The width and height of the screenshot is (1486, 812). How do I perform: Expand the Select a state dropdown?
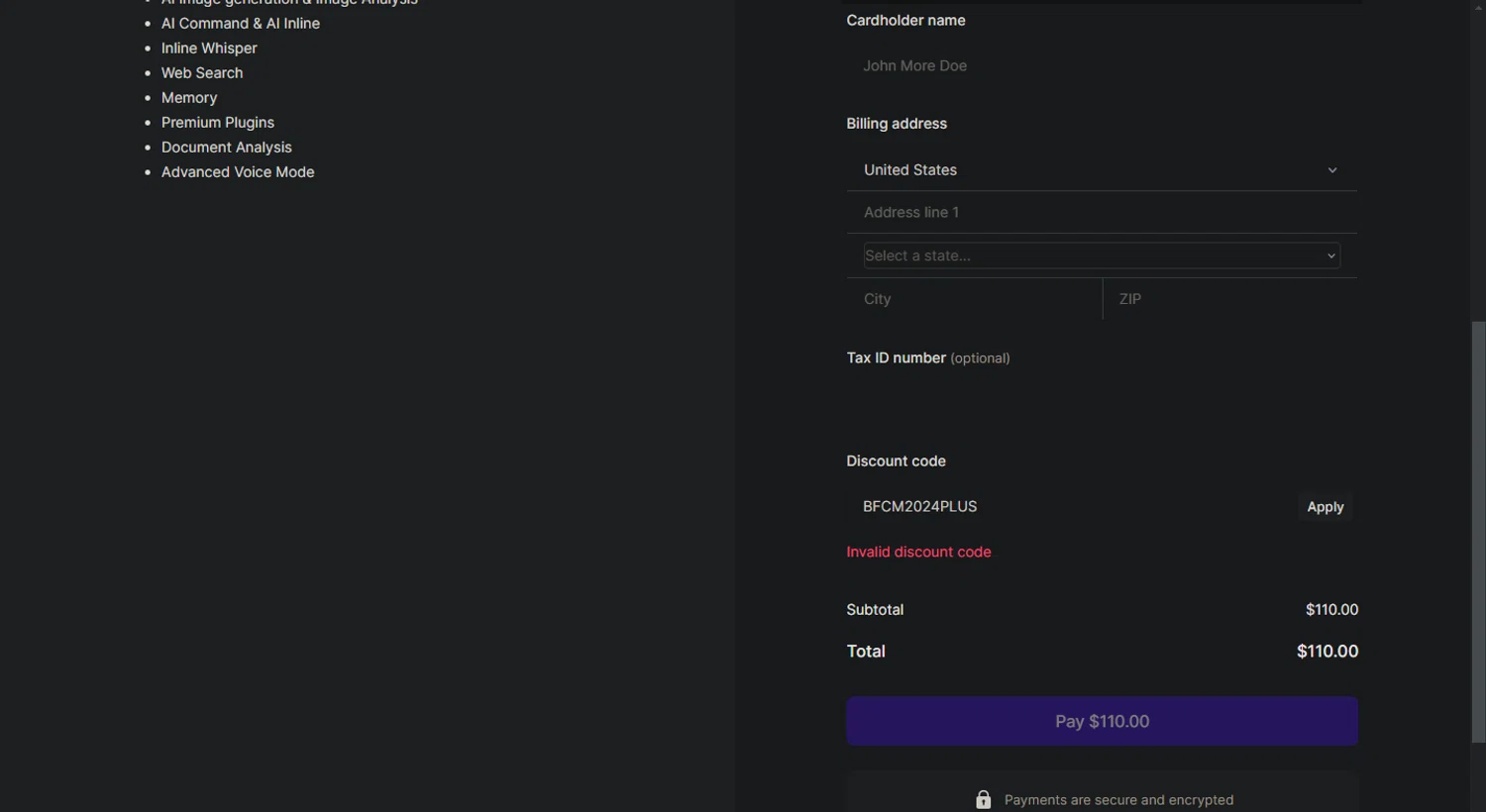pos(1102,255)
